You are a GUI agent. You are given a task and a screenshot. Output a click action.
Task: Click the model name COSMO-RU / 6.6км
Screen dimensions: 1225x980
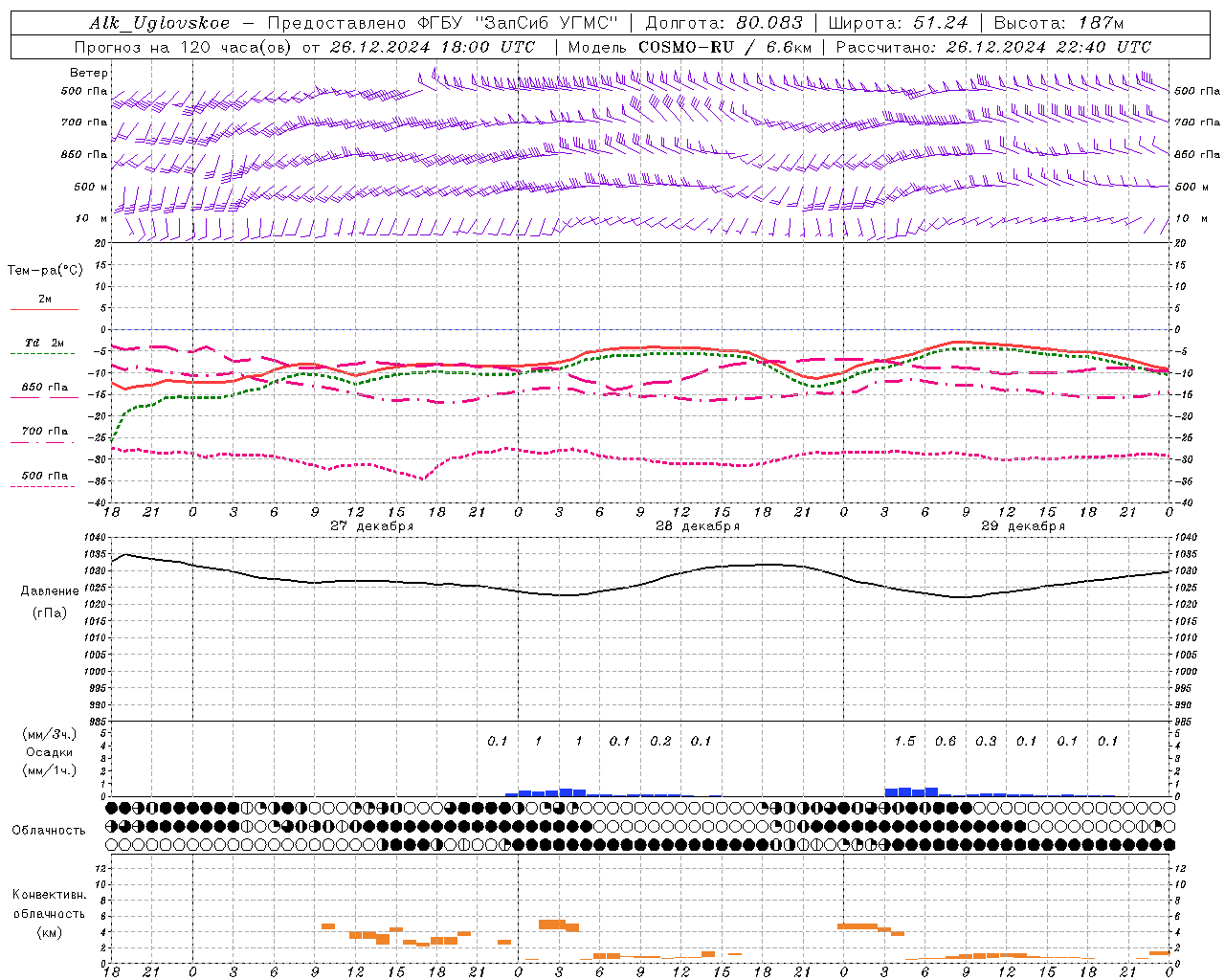click(724, 47)
